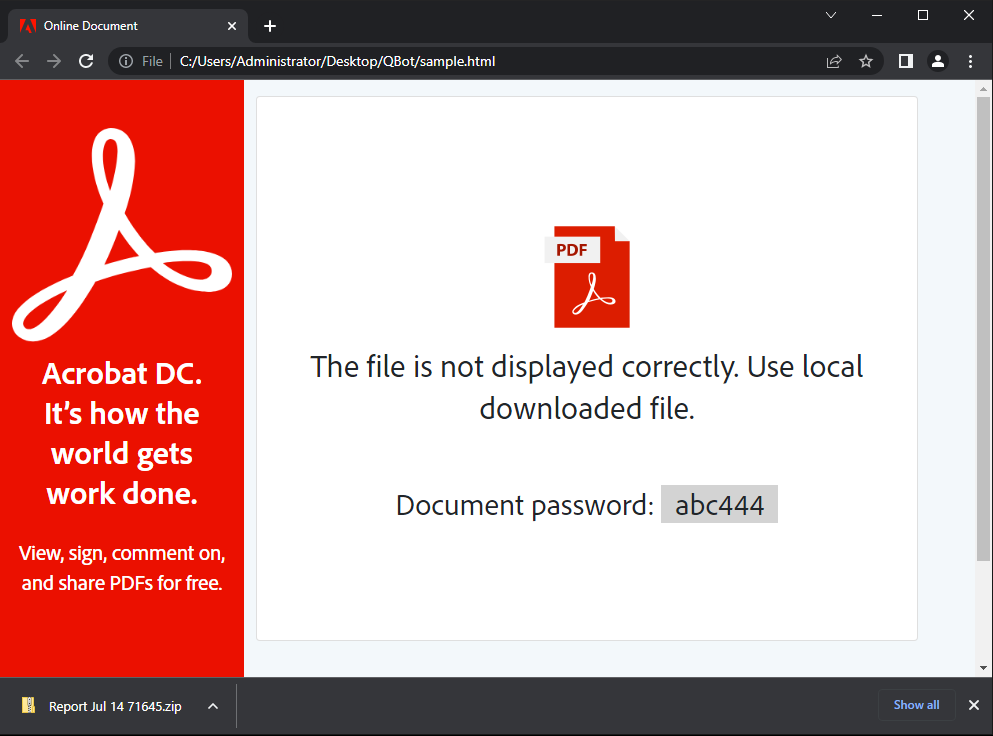
Task: Open downloaded Report Jul 14 71645.zip
Action: click(115, 706)
